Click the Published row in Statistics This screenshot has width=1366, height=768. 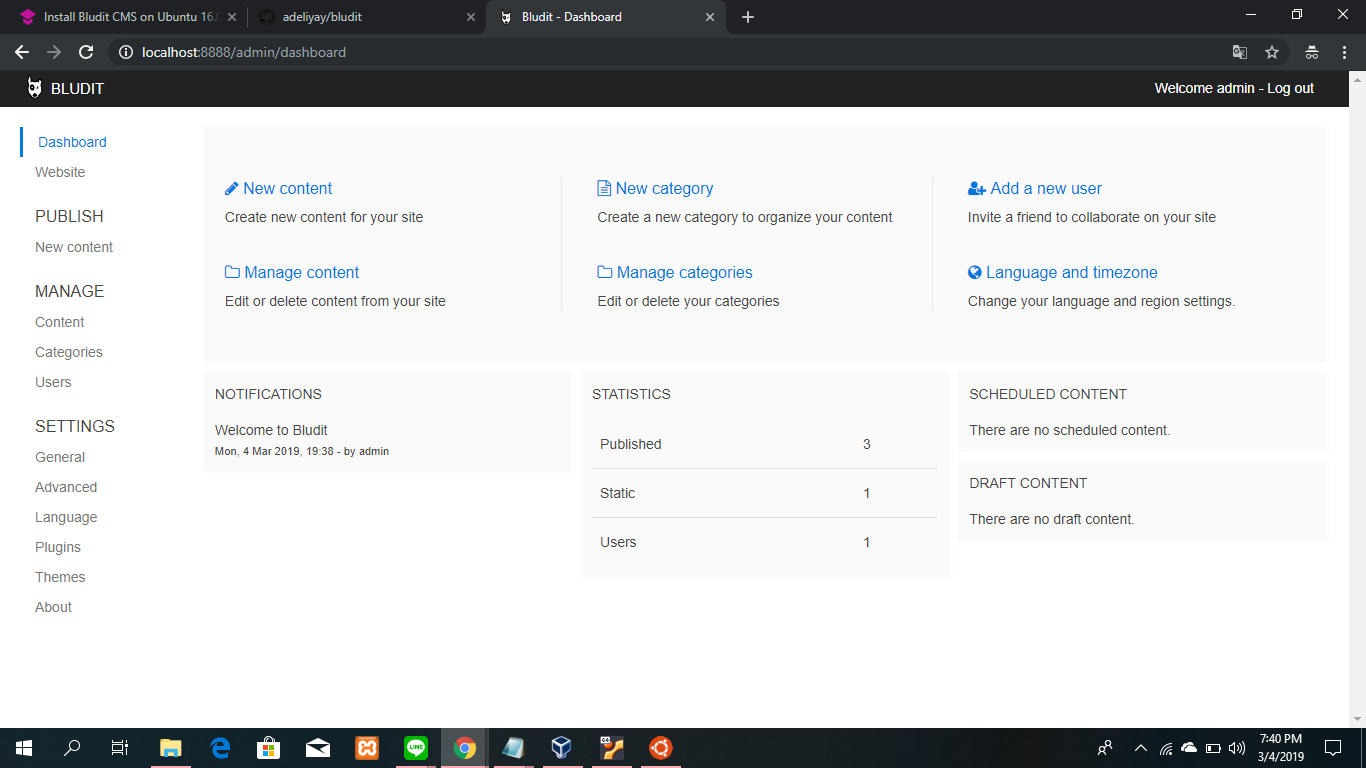click(x=764, y=444)
